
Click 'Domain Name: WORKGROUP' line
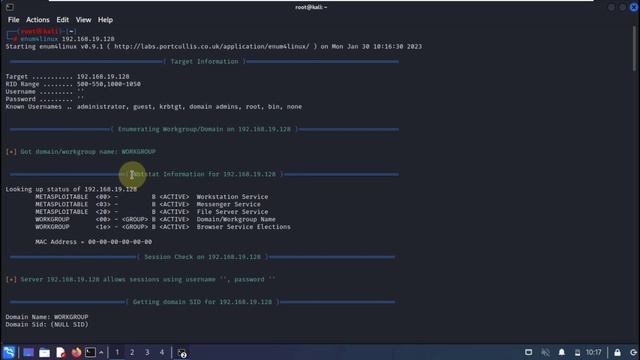(x=47, y=317)
